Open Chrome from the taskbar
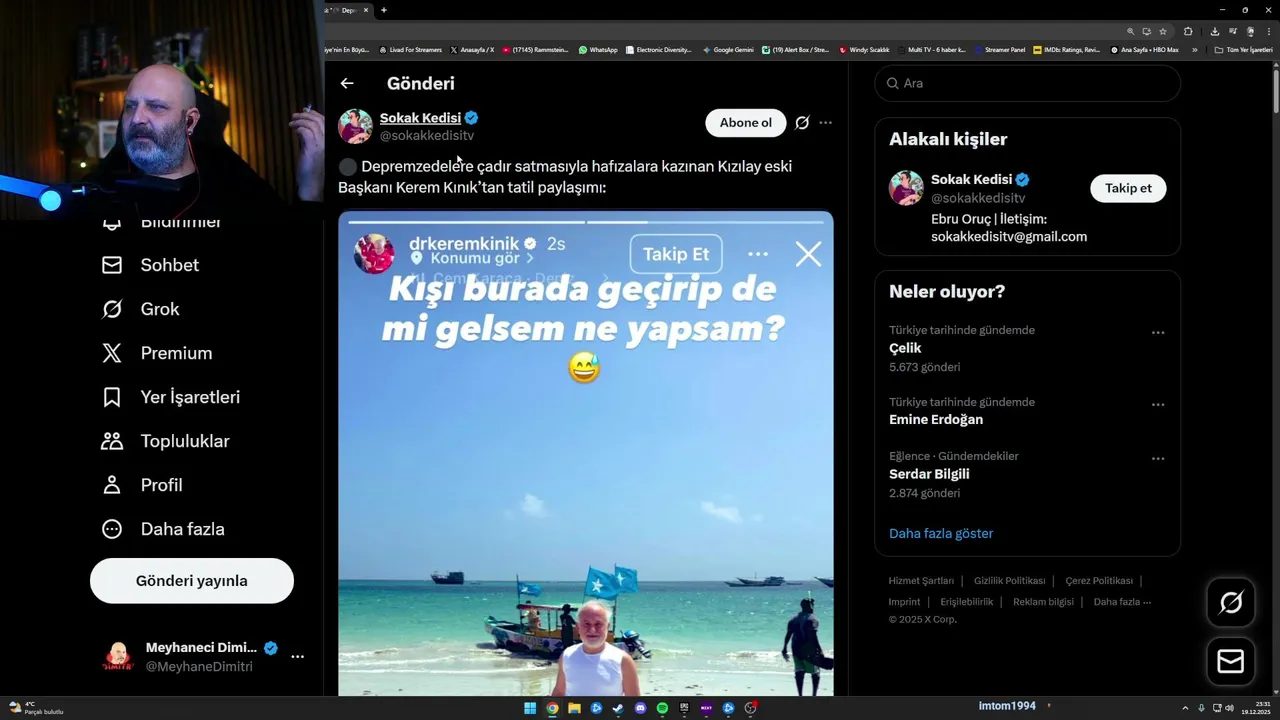The width and height of the screenshot is (1280, 720). 552,709
